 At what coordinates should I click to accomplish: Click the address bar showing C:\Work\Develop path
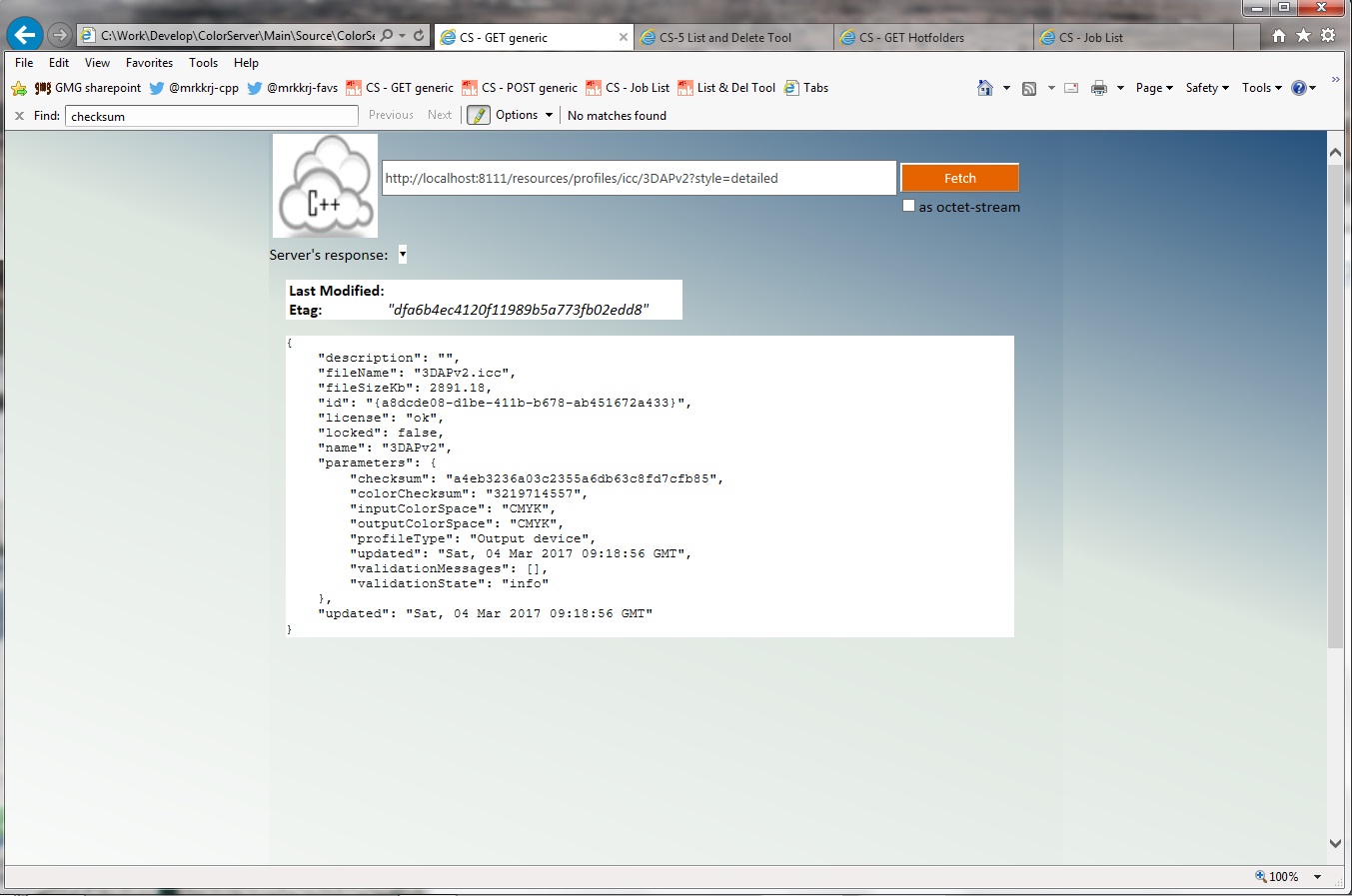click(x=238, y=36)
